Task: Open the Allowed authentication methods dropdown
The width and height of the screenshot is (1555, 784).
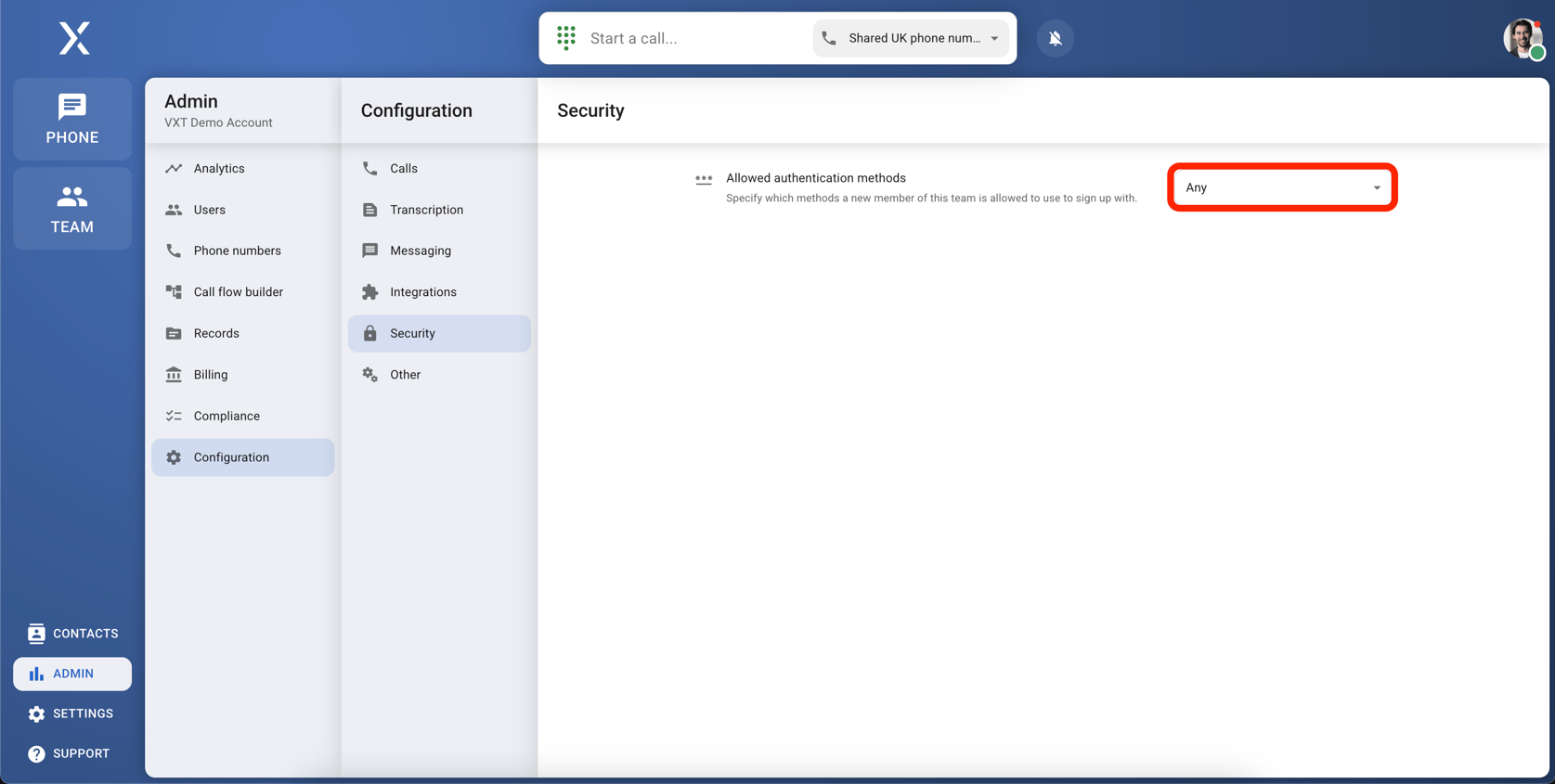Action: coord(1282,187)
